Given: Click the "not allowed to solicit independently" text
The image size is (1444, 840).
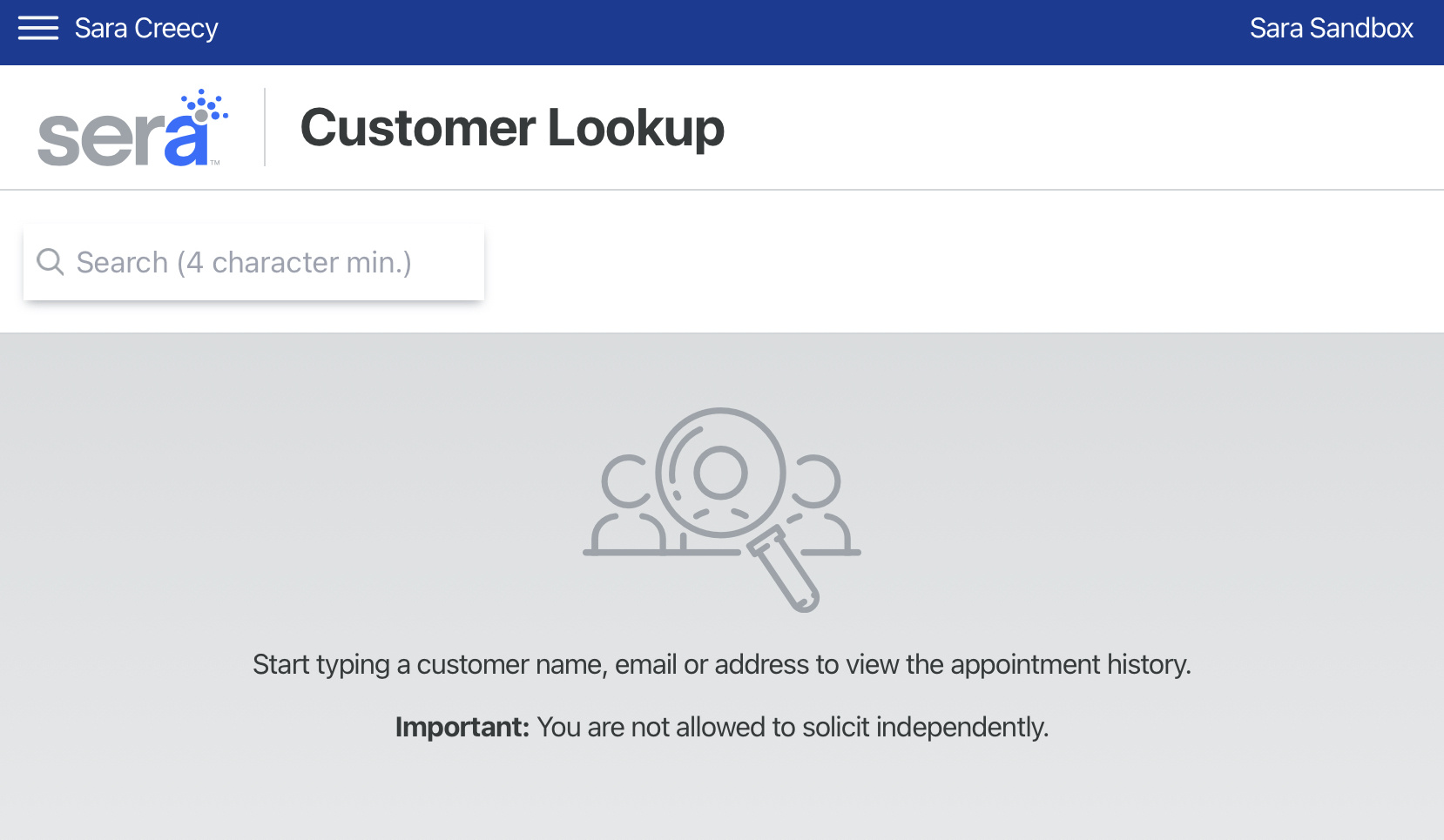Looking at the screenshot, I should pos(840,727).
